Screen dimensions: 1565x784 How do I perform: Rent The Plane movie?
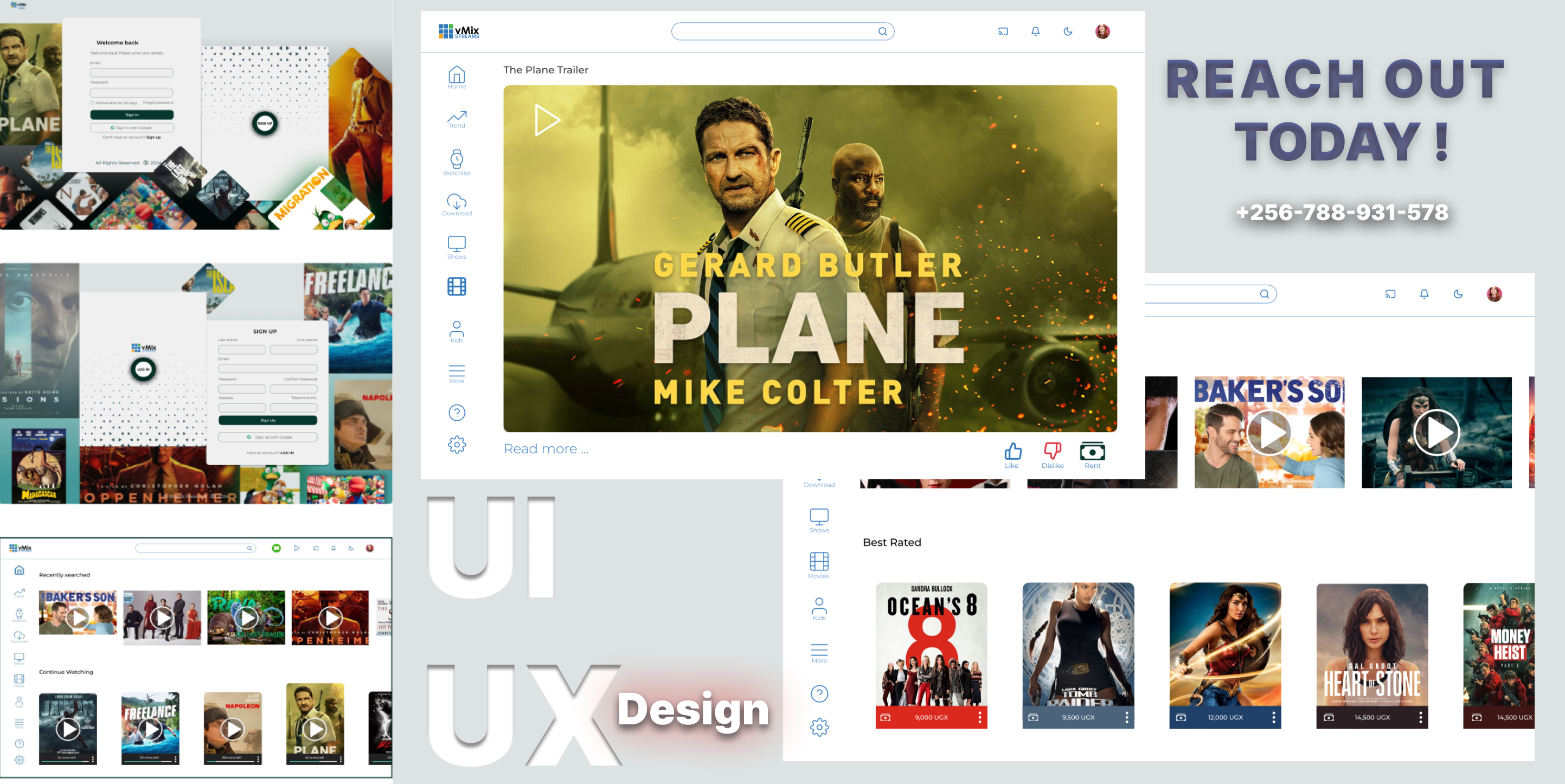[x=1092, y=455]
